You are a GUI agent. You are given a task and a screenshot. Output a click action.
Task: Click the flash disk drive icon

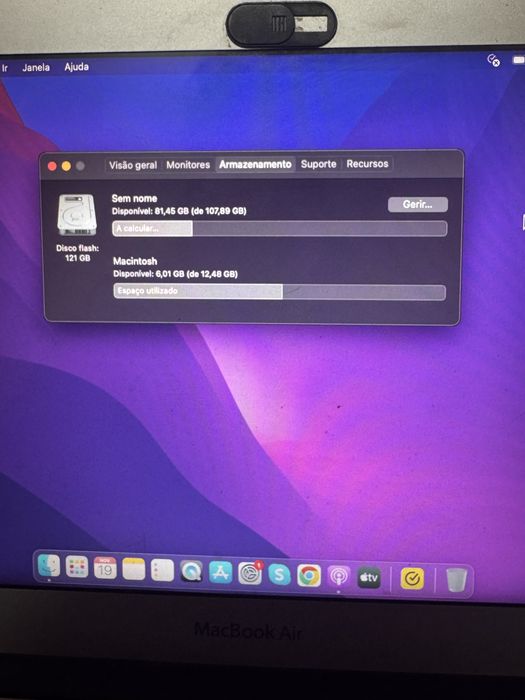pos(77,215)
